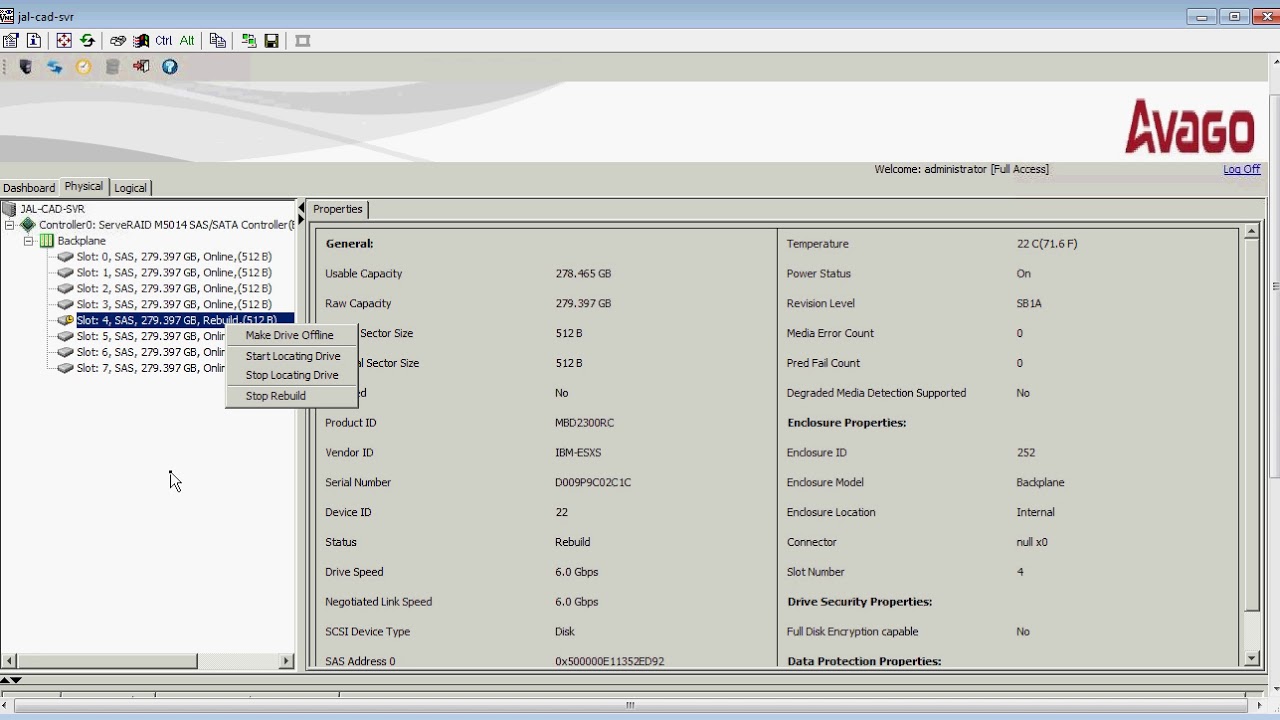The height and width of the screenshot is (720, 1280).
Task: Select the Properties tab
Action: click(x=338, y=209)
